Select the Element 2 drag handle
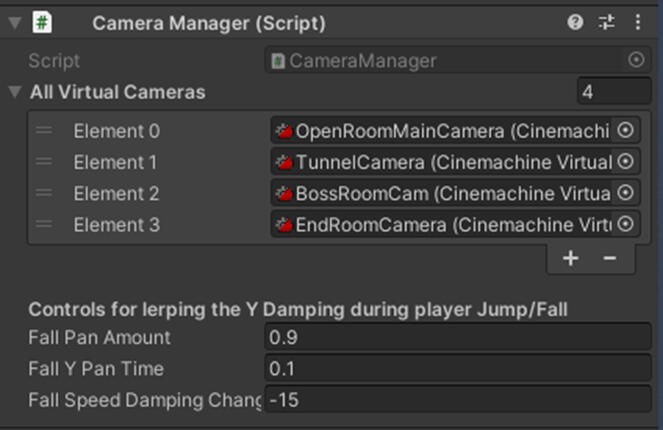Image resolution: width=663 pixels, height=430 pixels. click(x=45, y=194)
